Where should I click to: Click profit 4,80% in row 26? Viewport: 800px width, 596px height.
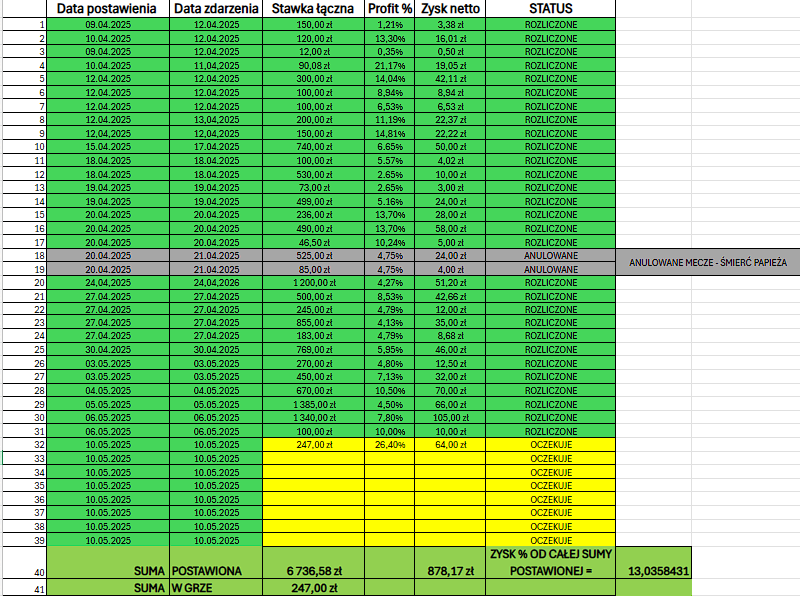point(390,363)
